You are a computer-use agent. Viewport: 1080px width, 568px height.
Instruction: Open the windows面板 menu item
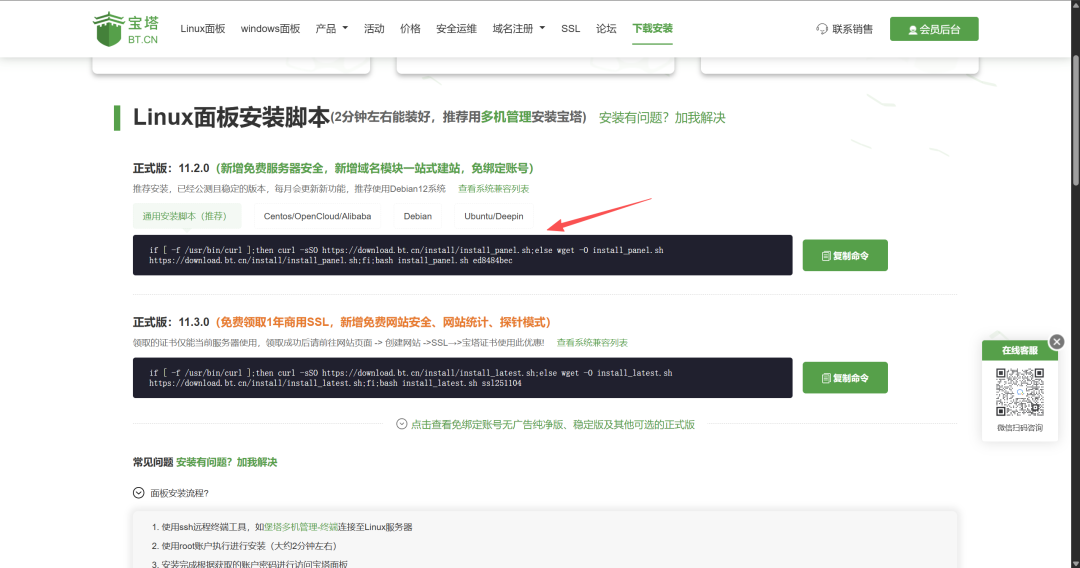270,29
